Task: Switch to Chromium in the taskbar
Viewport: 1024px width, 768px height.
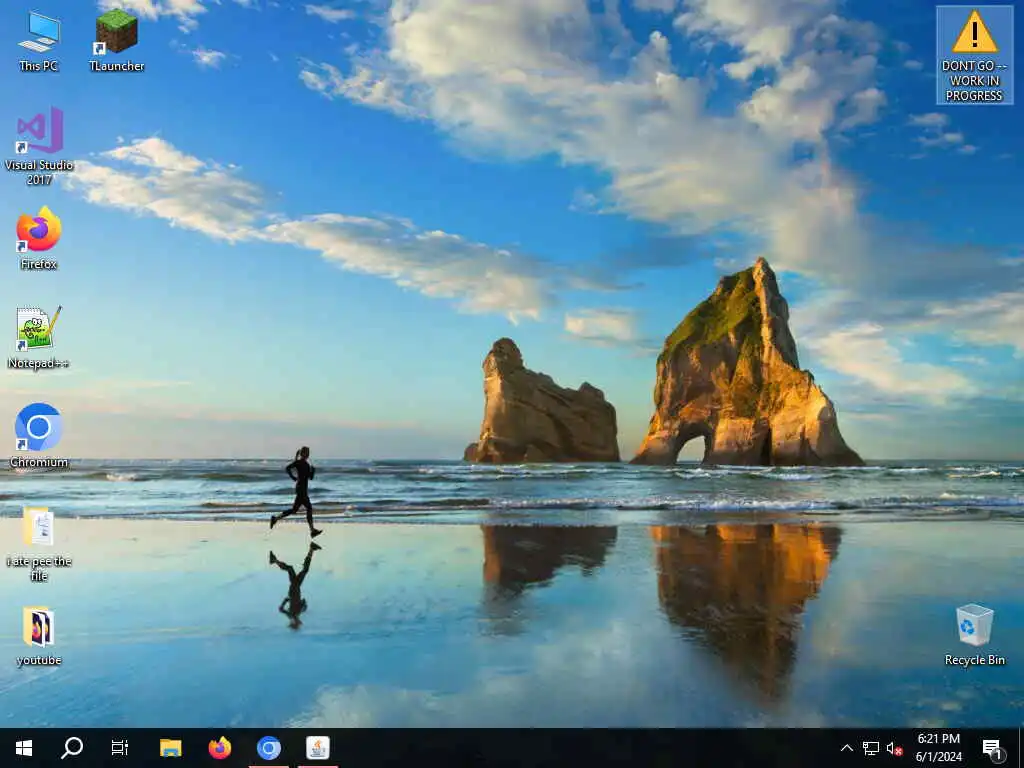Action: click(x=268, y=748)
